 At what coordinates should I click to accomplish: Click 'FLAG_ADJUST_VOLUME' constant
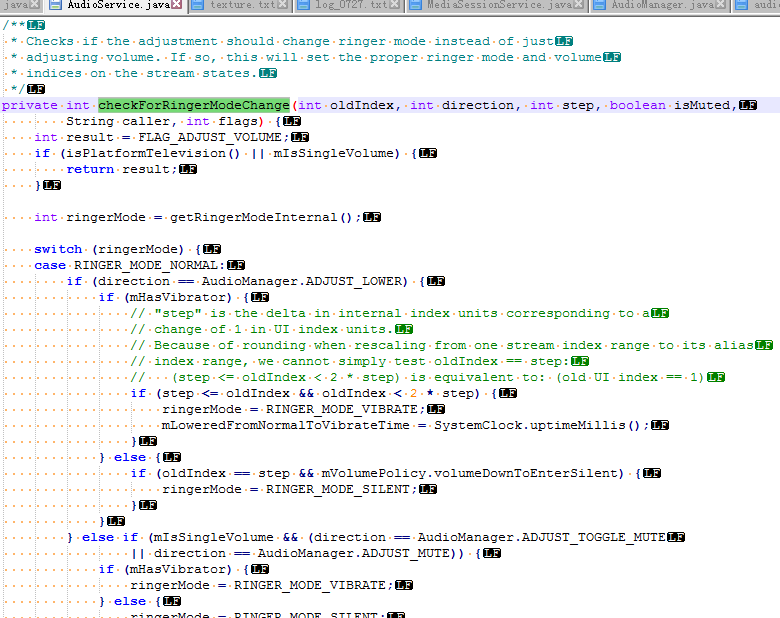click(x=210, y=137)
